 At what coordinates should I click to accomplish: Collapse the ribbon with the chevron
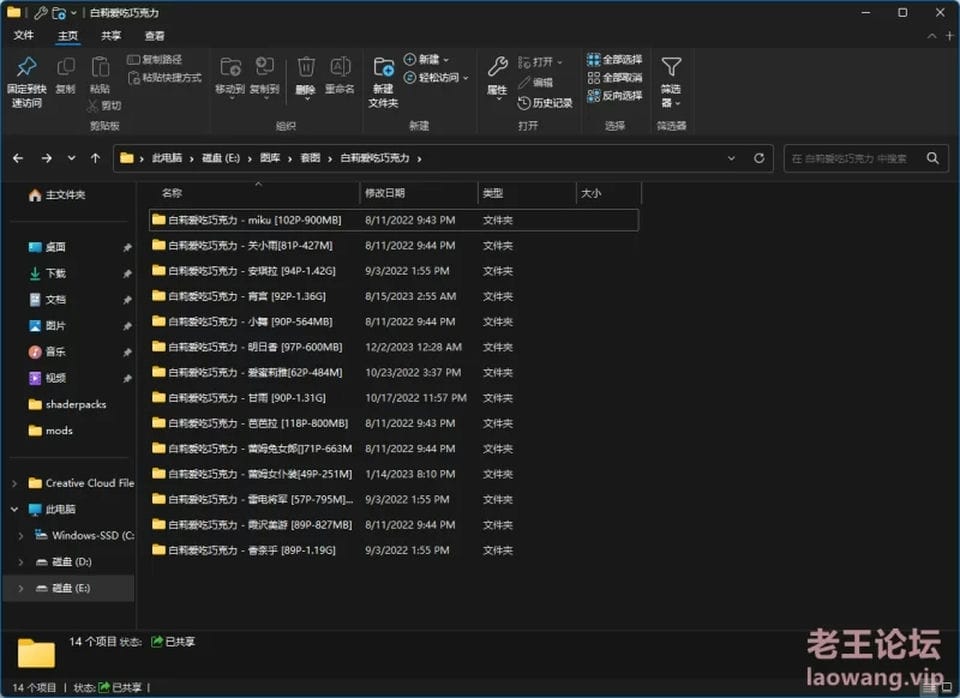pyautogui.click(x=931, y=36)
